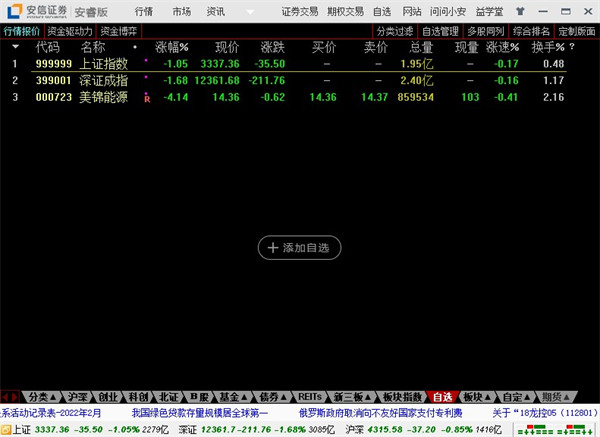
Task: Open the column header triangle menu
Action: (x=15, y=47)
